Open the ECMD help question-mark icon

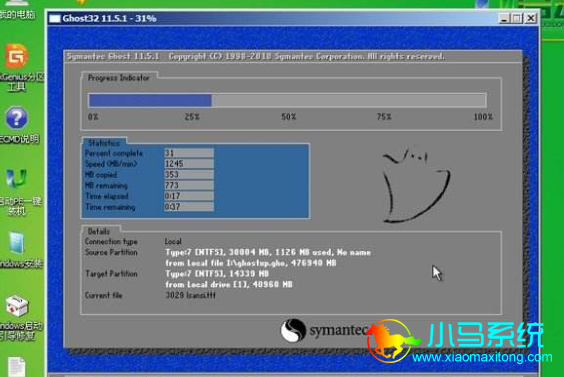tap(16, 118)
